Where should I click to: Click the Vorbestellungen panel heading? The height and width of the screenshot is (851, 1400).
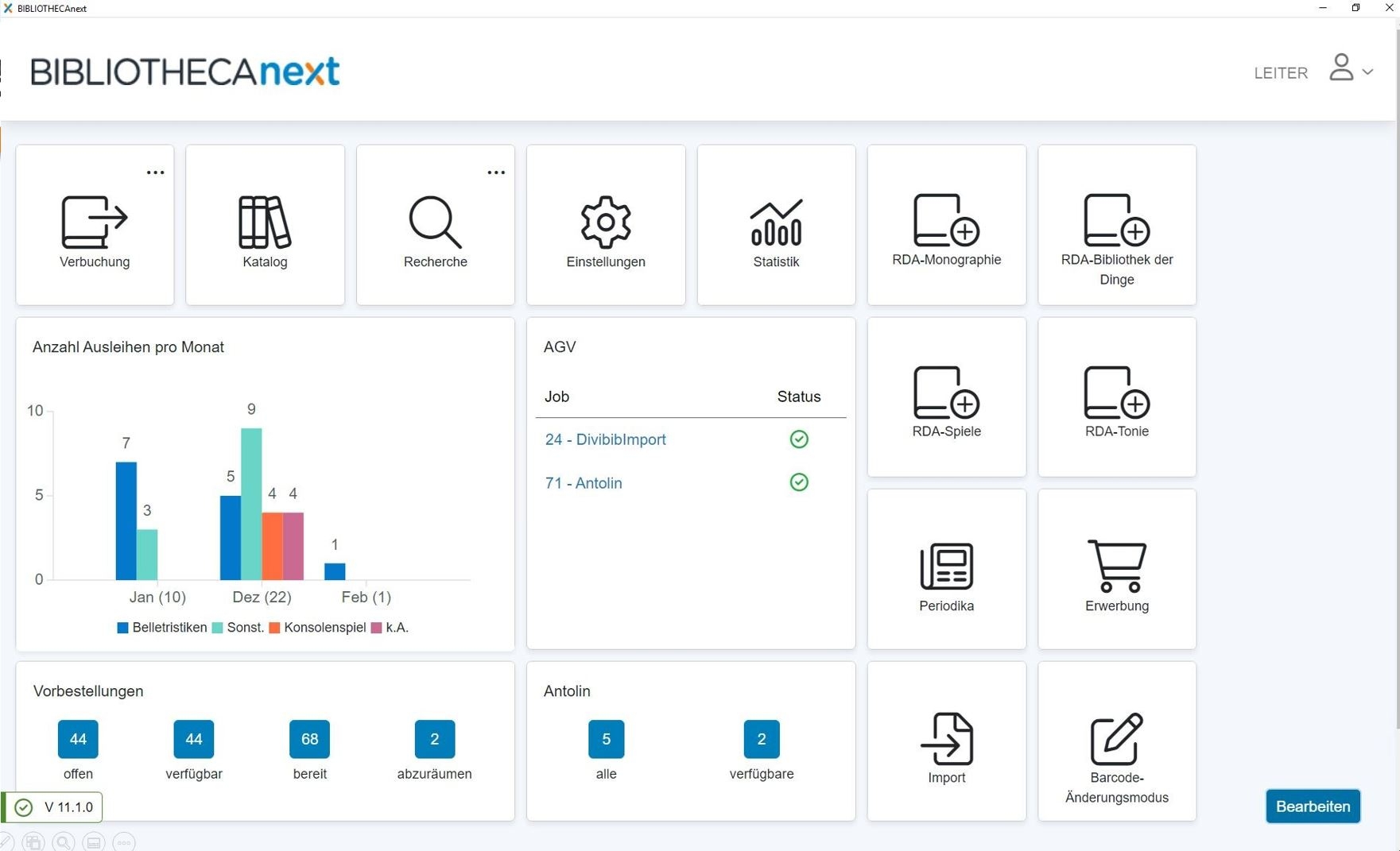point(88,691)
